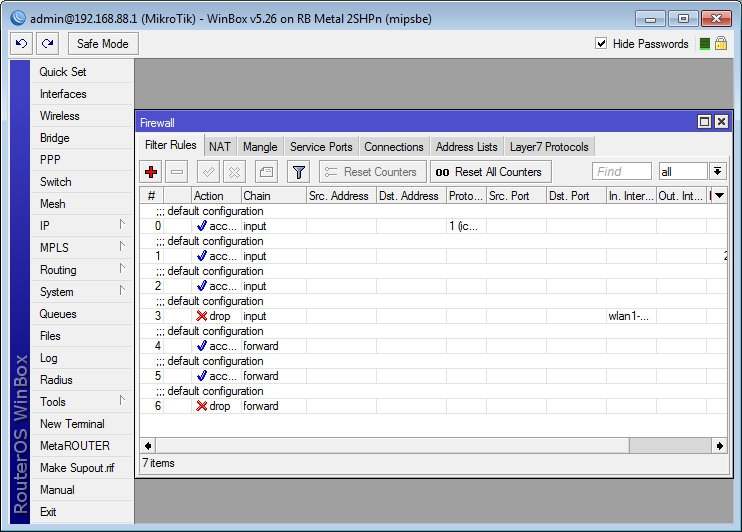Switch to the Mangle tab
Image resolution: width=742 pixels, height=532 pixels.
260,147
